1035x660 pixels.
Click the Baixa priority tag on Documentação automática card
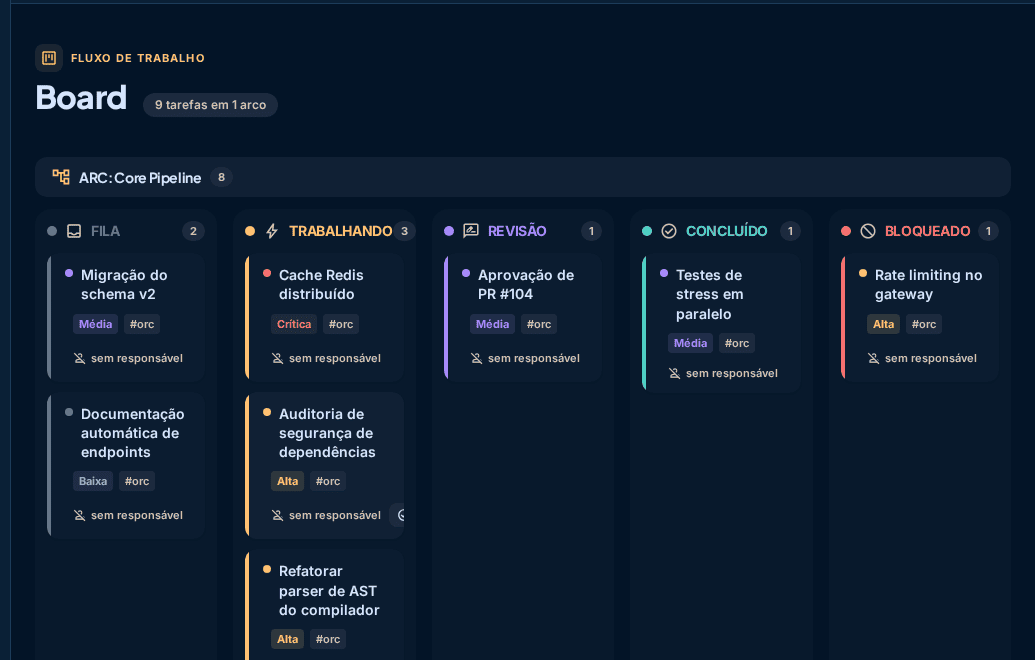[93, 481]
